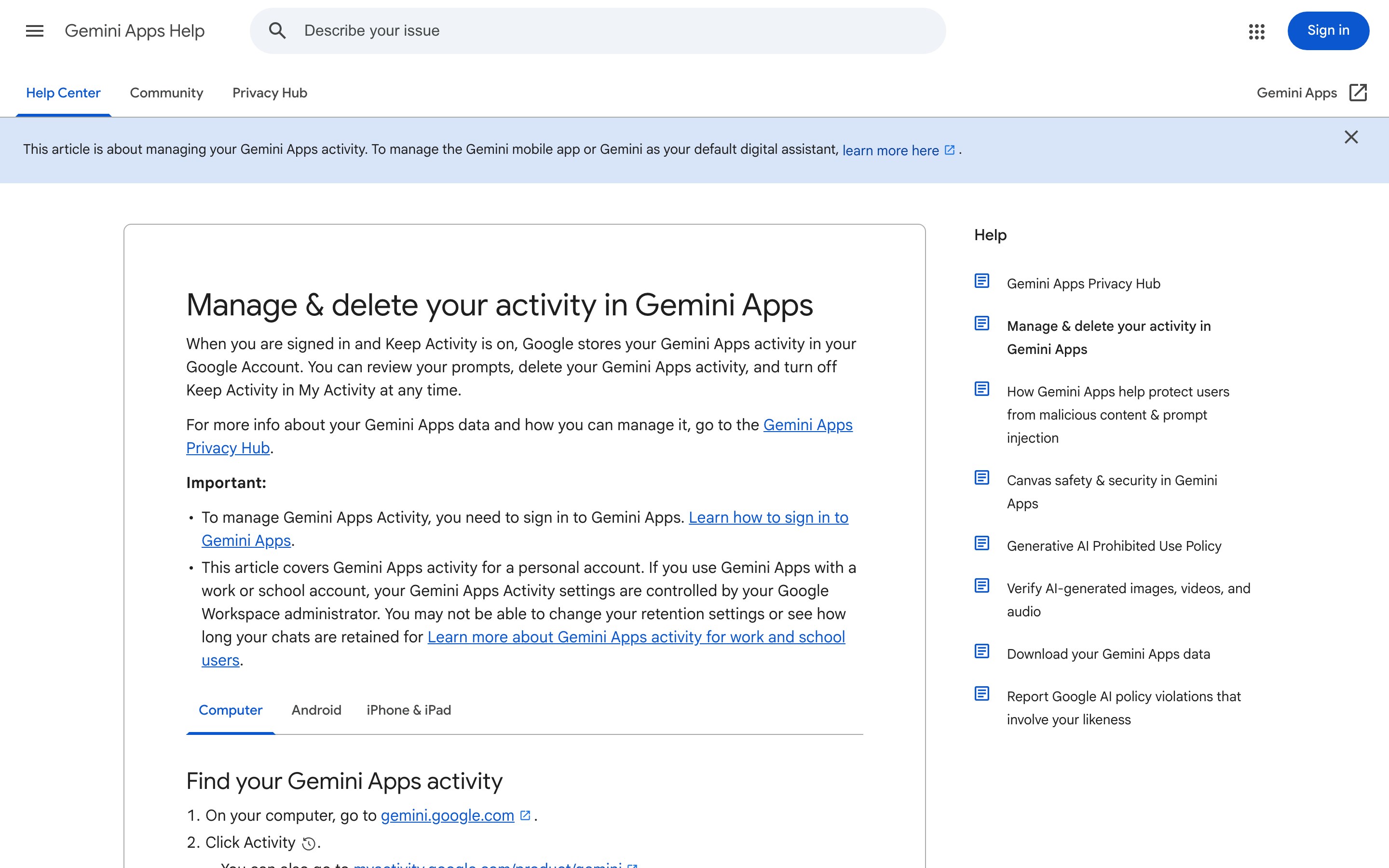The image size is (1389, 868).
Task: Select the Computer instructions tab
Action: click(x=230, y=710)
